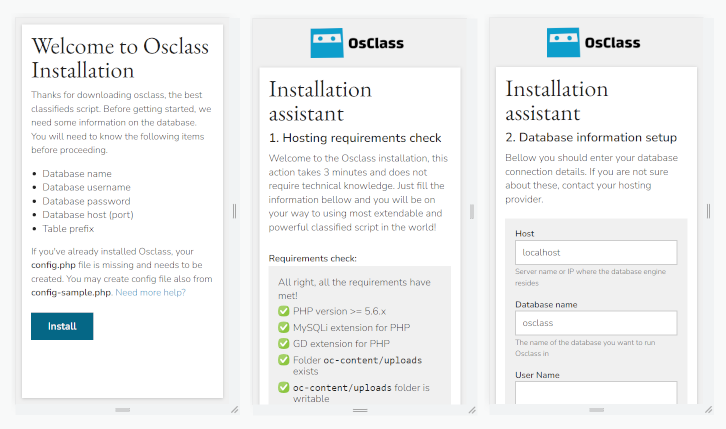Click bottom resize handle of welcome panel

click(123, 410)
